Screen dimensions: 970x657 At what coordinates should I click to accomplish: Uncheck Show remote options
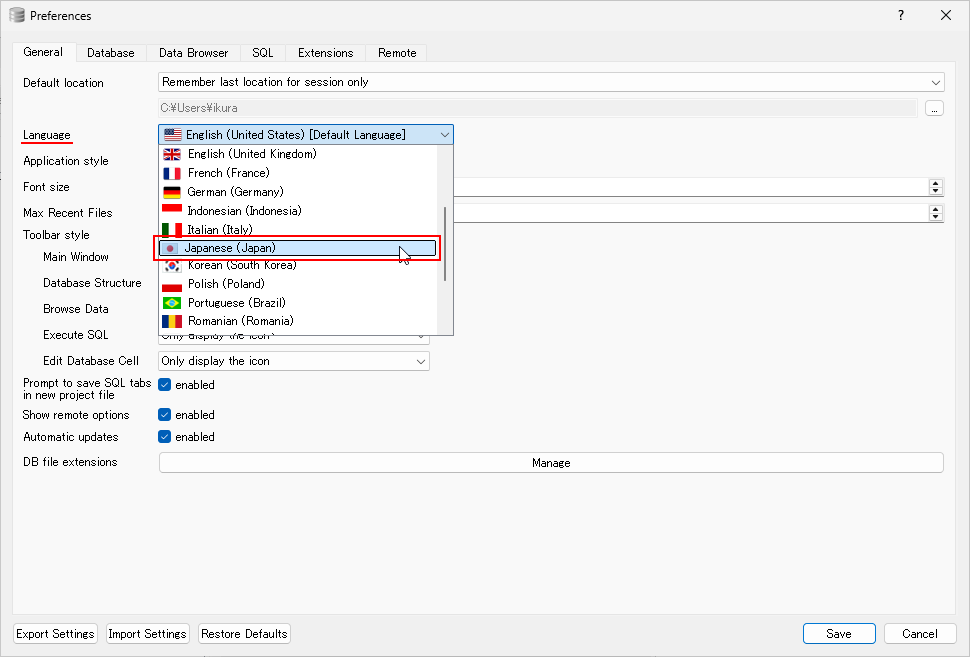point(165,415)
